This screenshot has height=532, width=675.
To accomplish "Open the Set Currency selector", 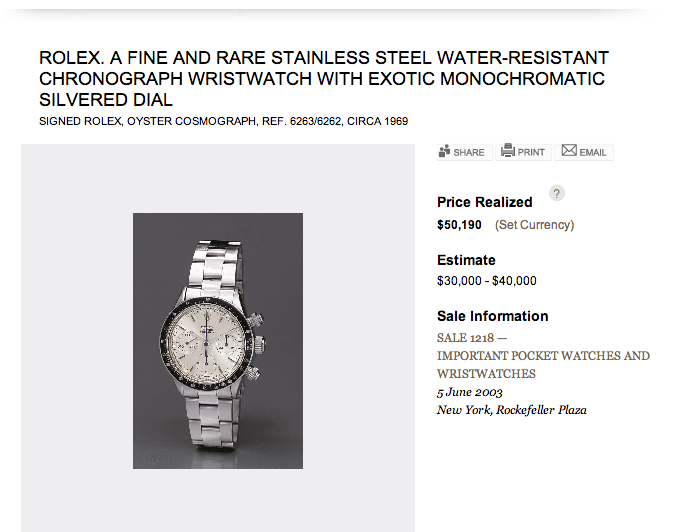I will [x=534, y=225].
